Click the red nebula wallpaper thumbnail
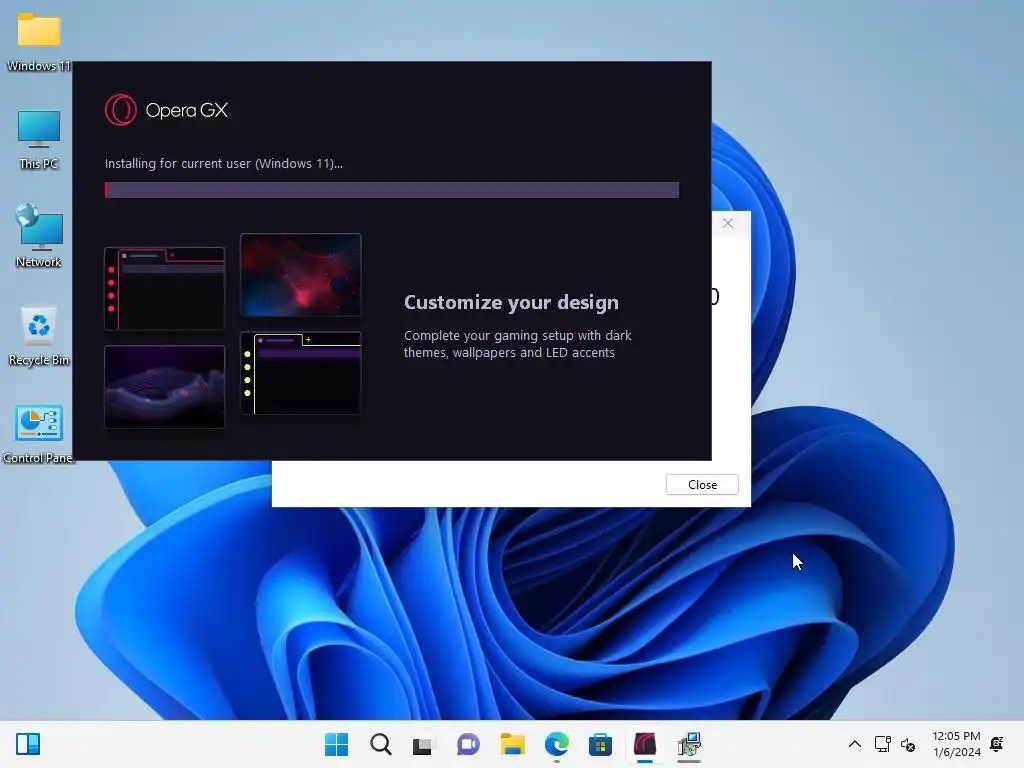This screenshot has height=768, width=1024. tap(300, 274)
